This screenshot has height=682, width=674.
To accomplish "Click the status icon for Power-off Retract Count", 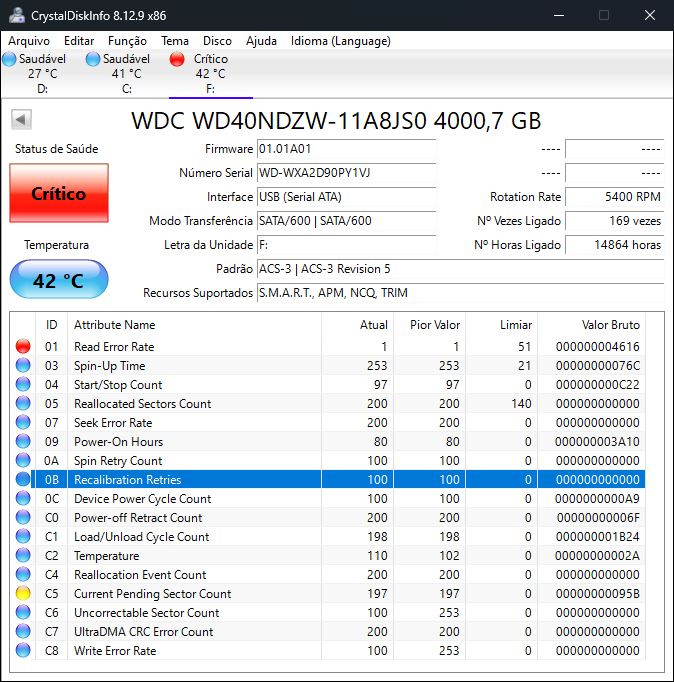I will 23,517.
